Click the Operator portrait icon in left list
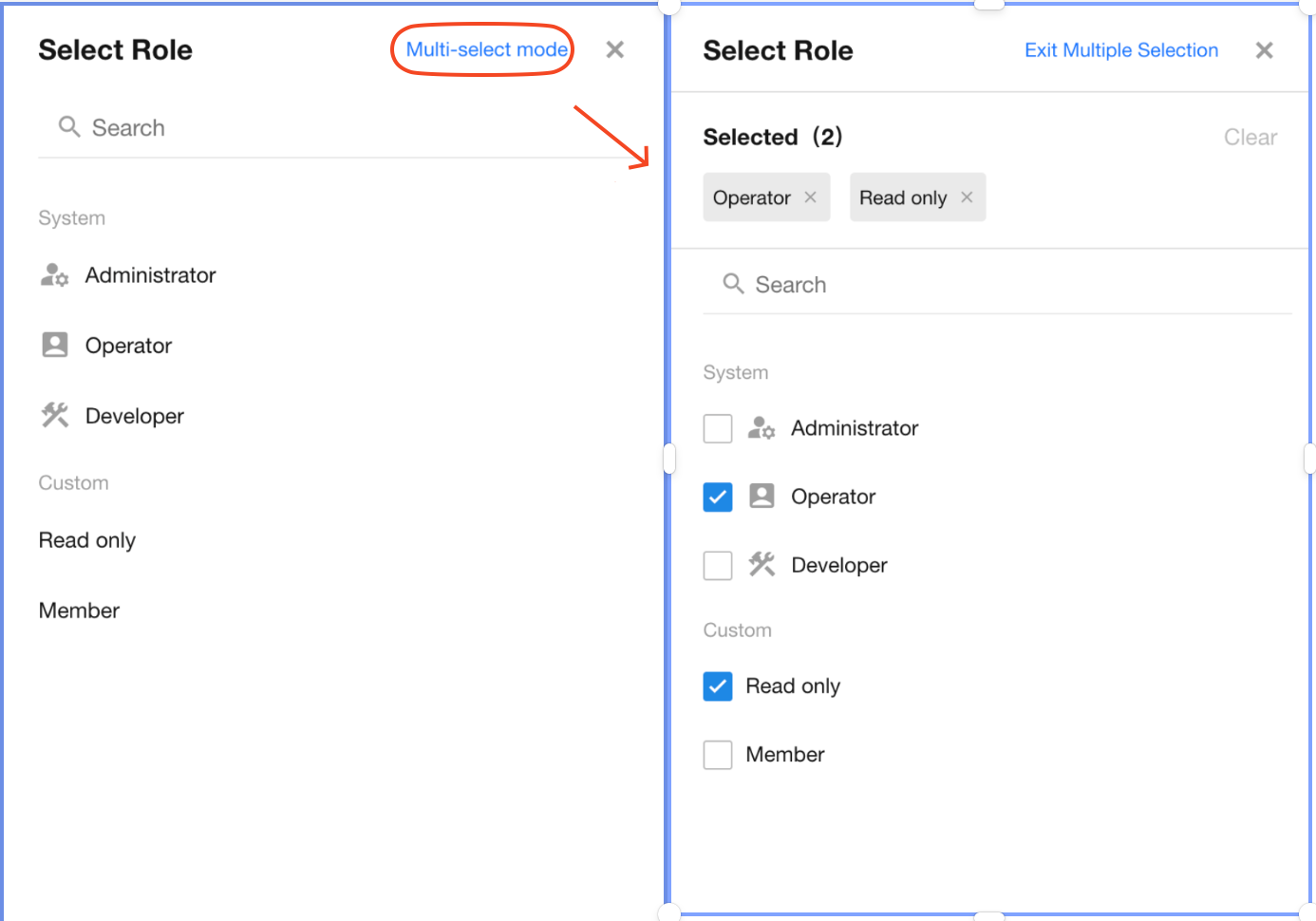 [55, 345]
